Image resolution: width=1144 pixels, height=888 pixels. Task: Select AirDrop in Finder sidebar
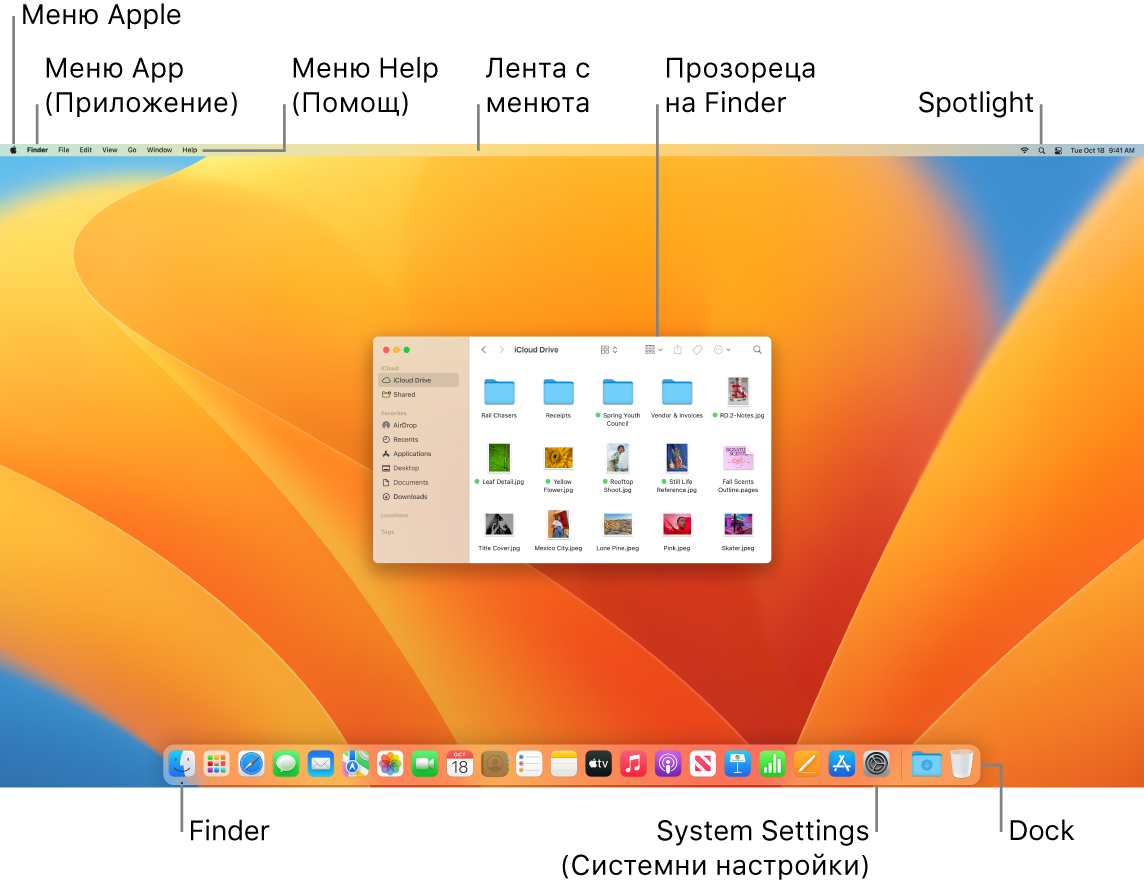[419, 425]
